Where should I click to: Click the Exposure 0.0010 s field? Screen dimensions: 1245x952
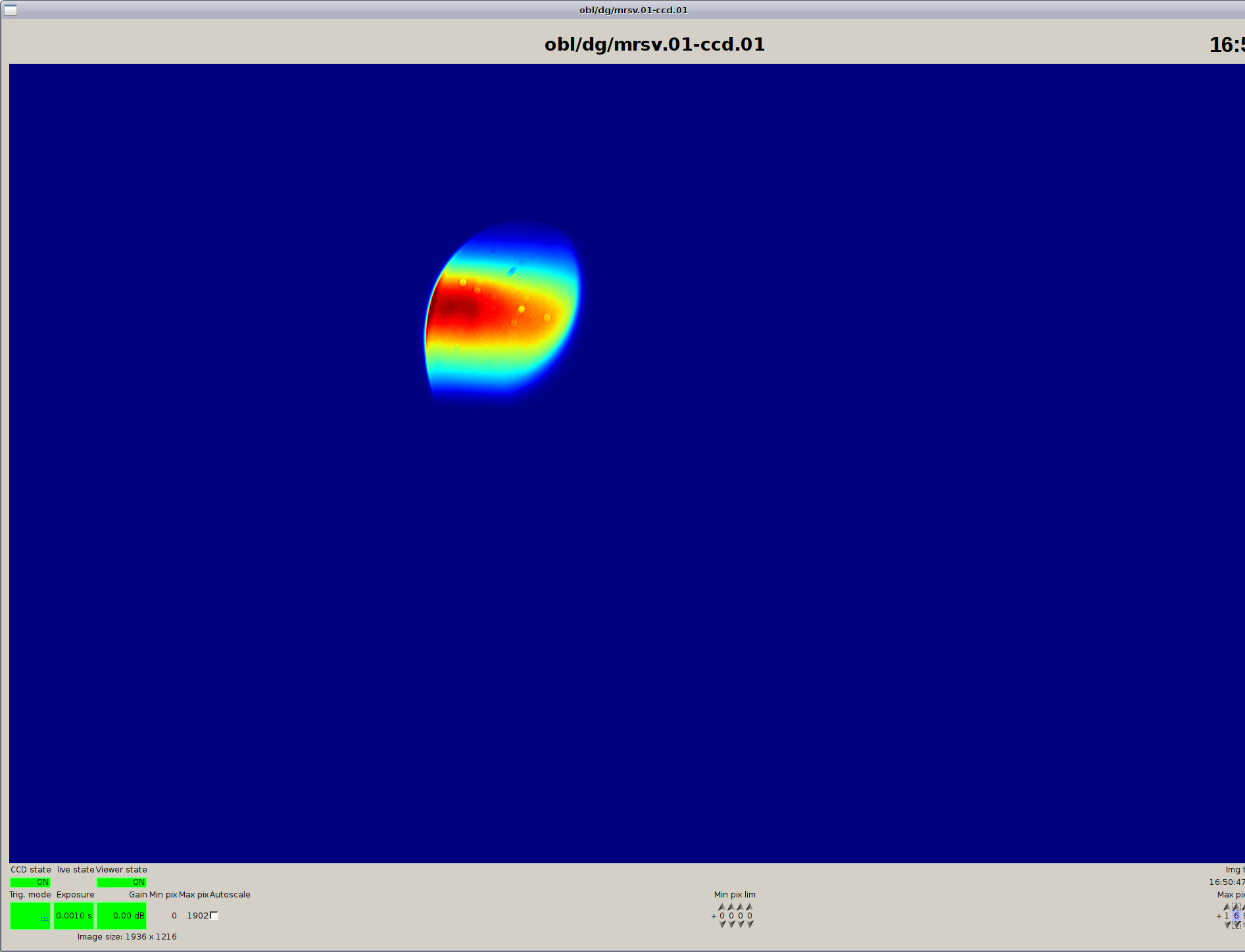[x=74, y=916]
